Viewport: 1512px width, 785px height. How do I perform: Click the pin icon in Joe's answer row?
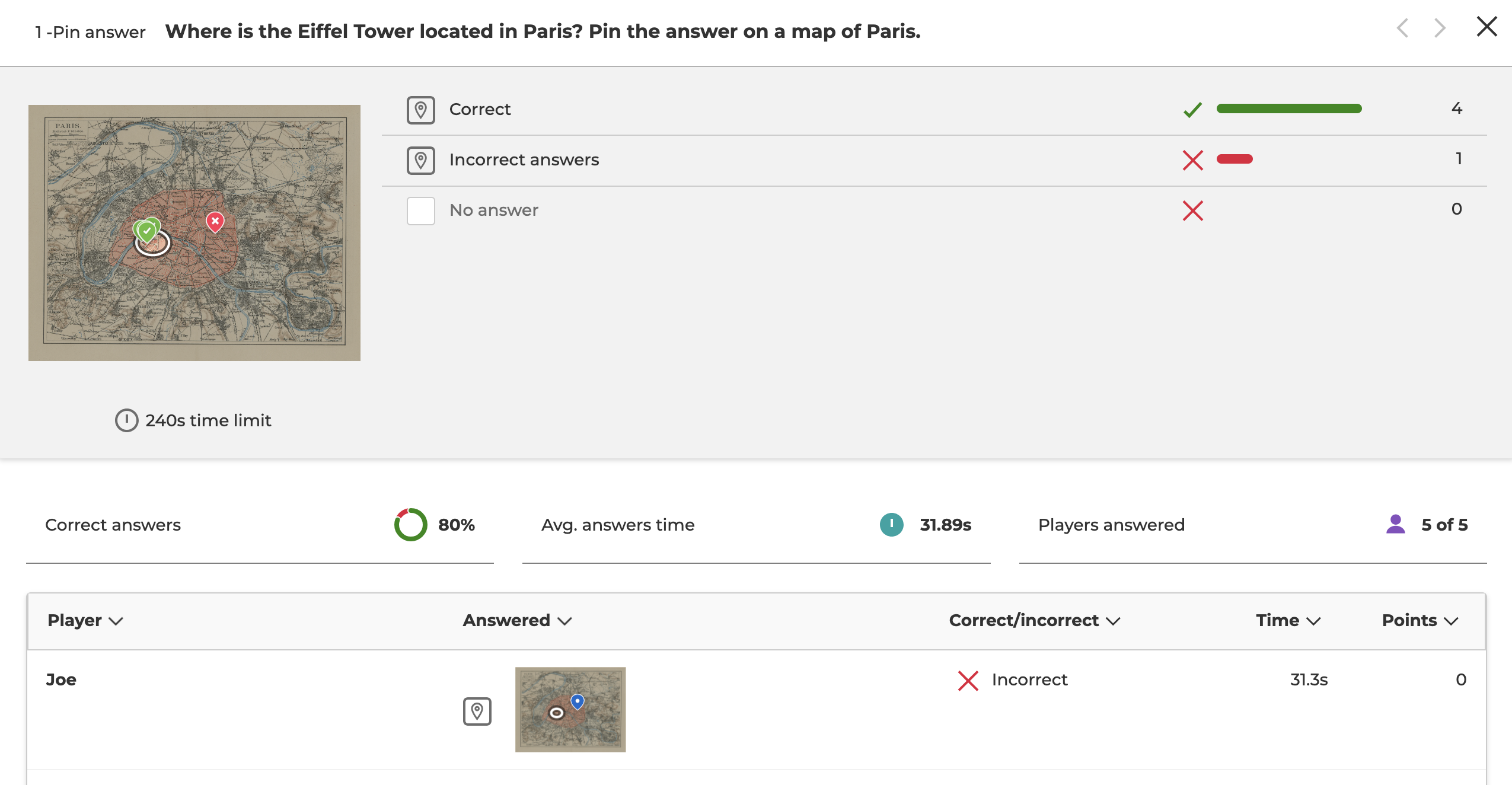point(477,711)
